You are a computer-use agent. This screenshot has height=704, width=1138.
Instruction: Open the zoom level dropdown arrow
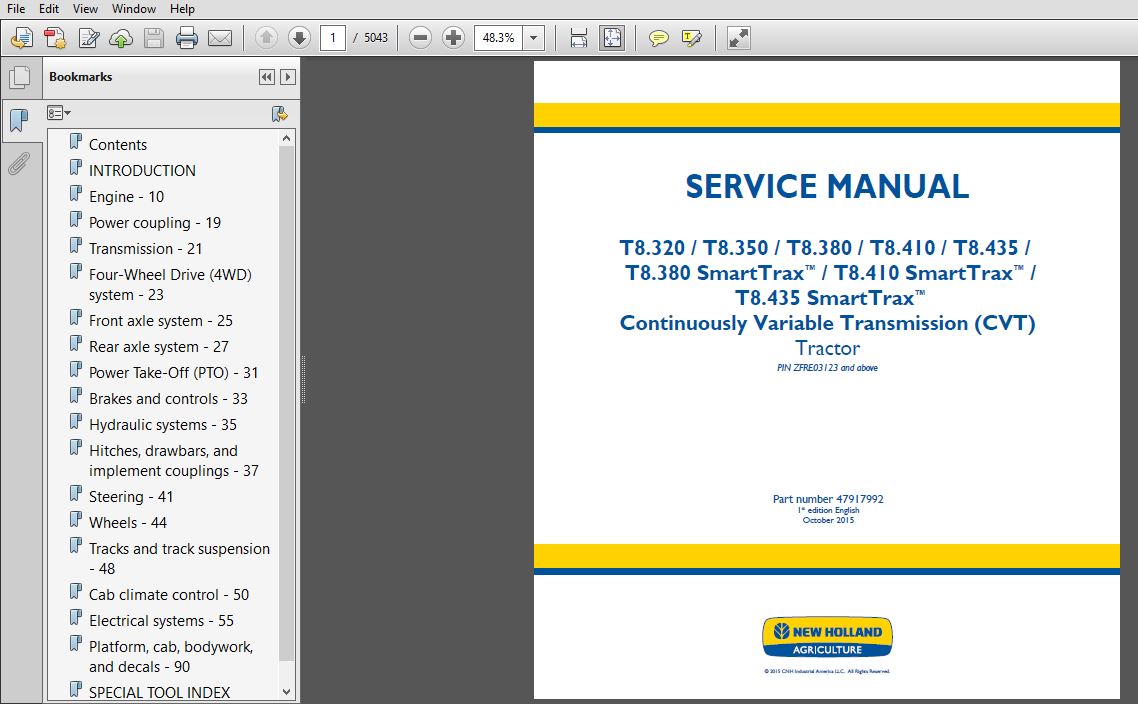point(533,38)
